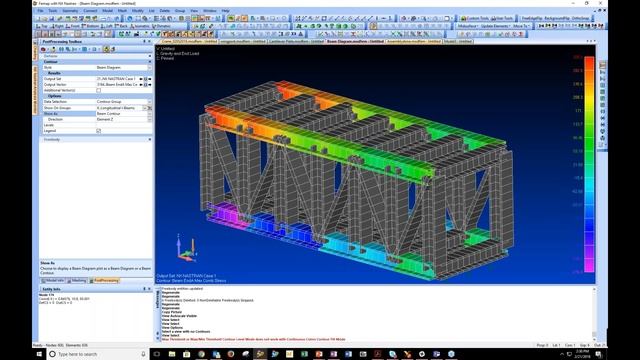Set view orientation to Back
The height and width of the screenshot is (360, 640).
click(122, 26)
